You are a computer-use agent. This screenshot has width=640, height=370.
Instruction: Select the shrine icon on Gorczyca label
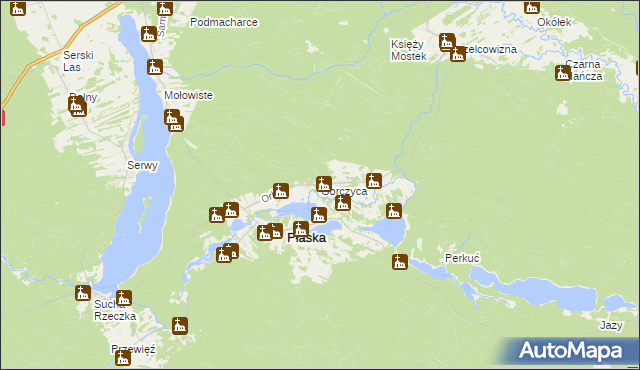324,184
